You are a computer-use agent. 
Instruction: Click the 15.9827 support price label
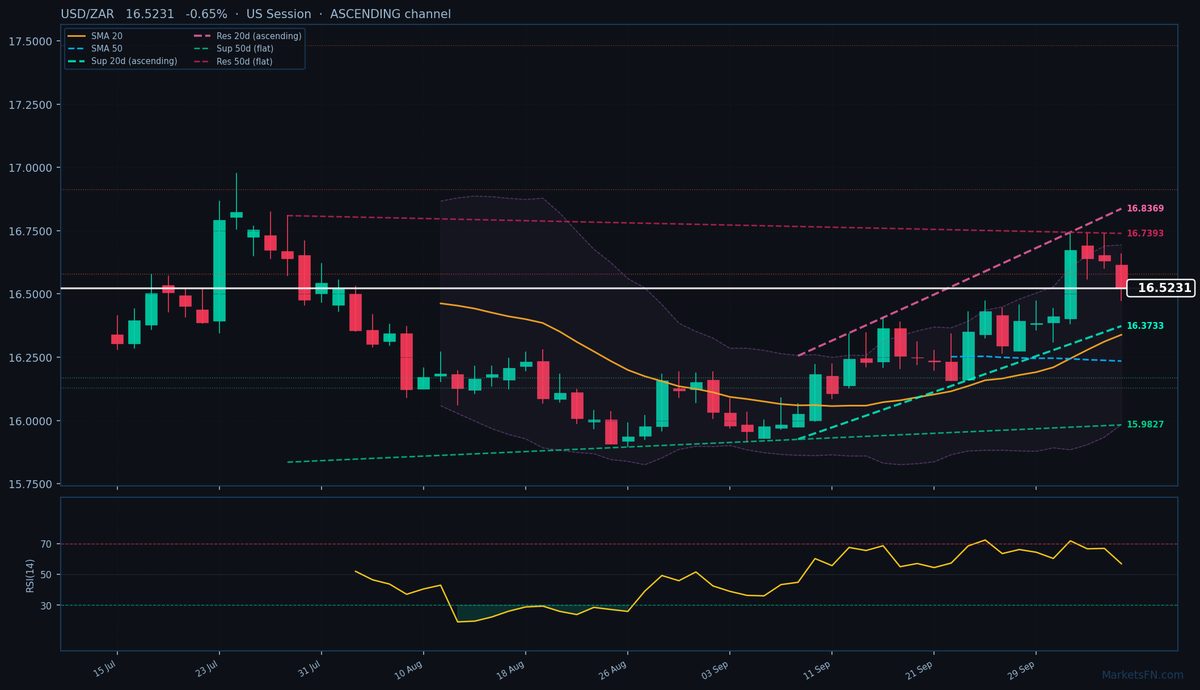click(x=1145, y=424)
